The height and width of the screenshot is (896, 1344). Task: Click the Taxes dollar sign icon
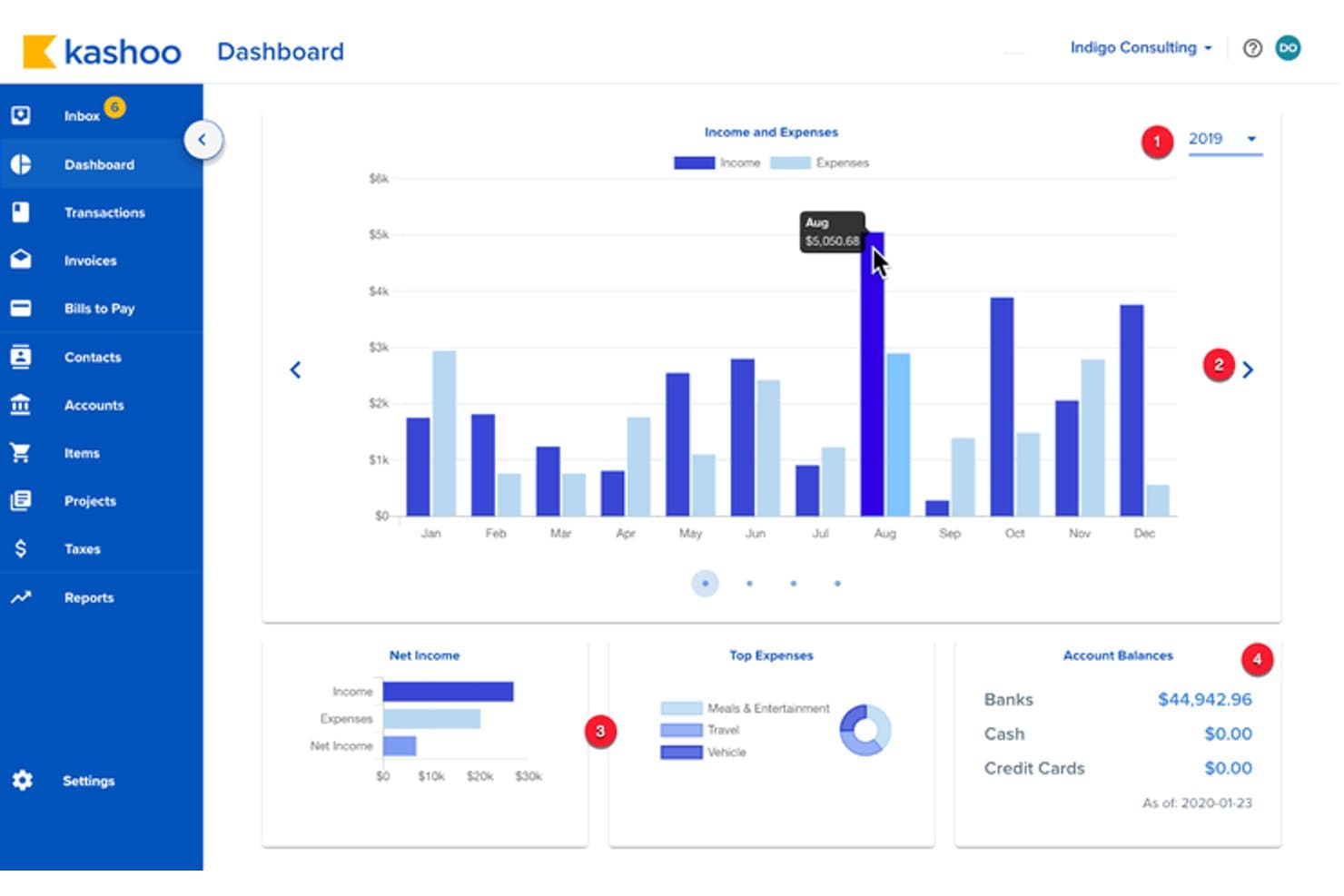coord(20,548)
